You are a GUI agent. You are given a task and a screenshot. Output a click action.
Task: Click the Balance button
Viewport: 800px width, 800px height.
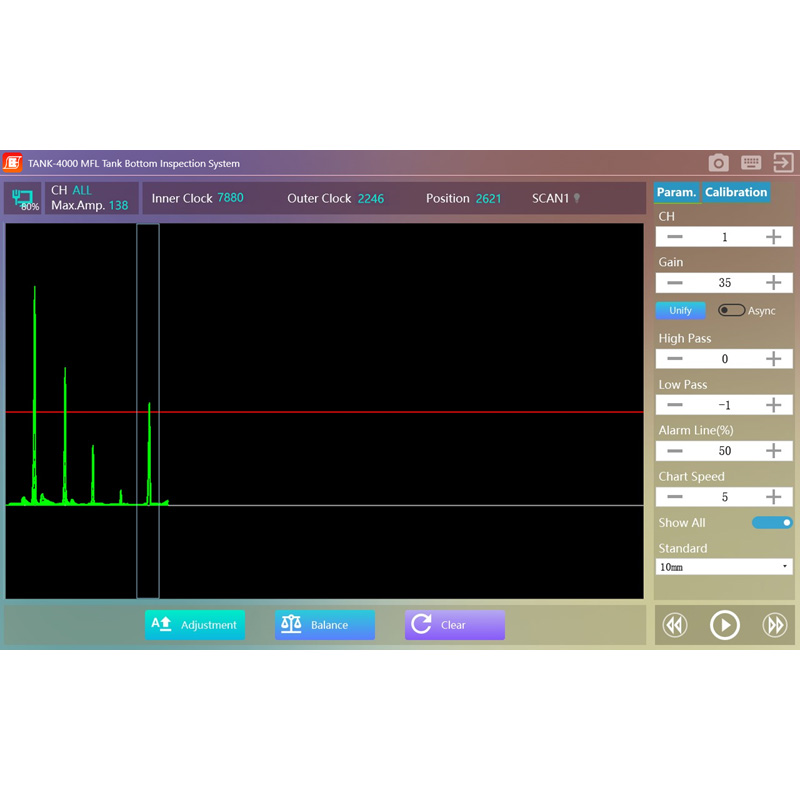click(325, 624)
